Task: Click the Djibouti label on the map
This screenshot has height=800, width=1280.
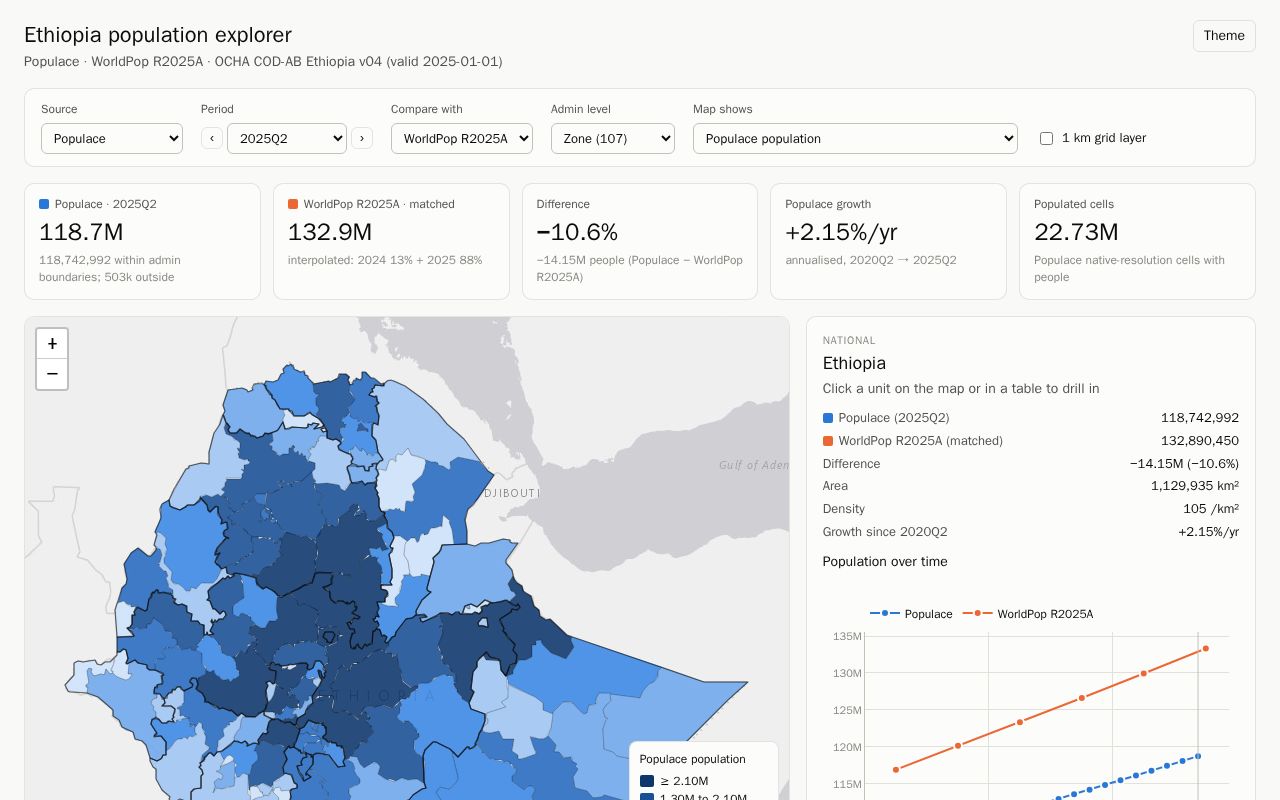Action: click(x=512, y=494)
